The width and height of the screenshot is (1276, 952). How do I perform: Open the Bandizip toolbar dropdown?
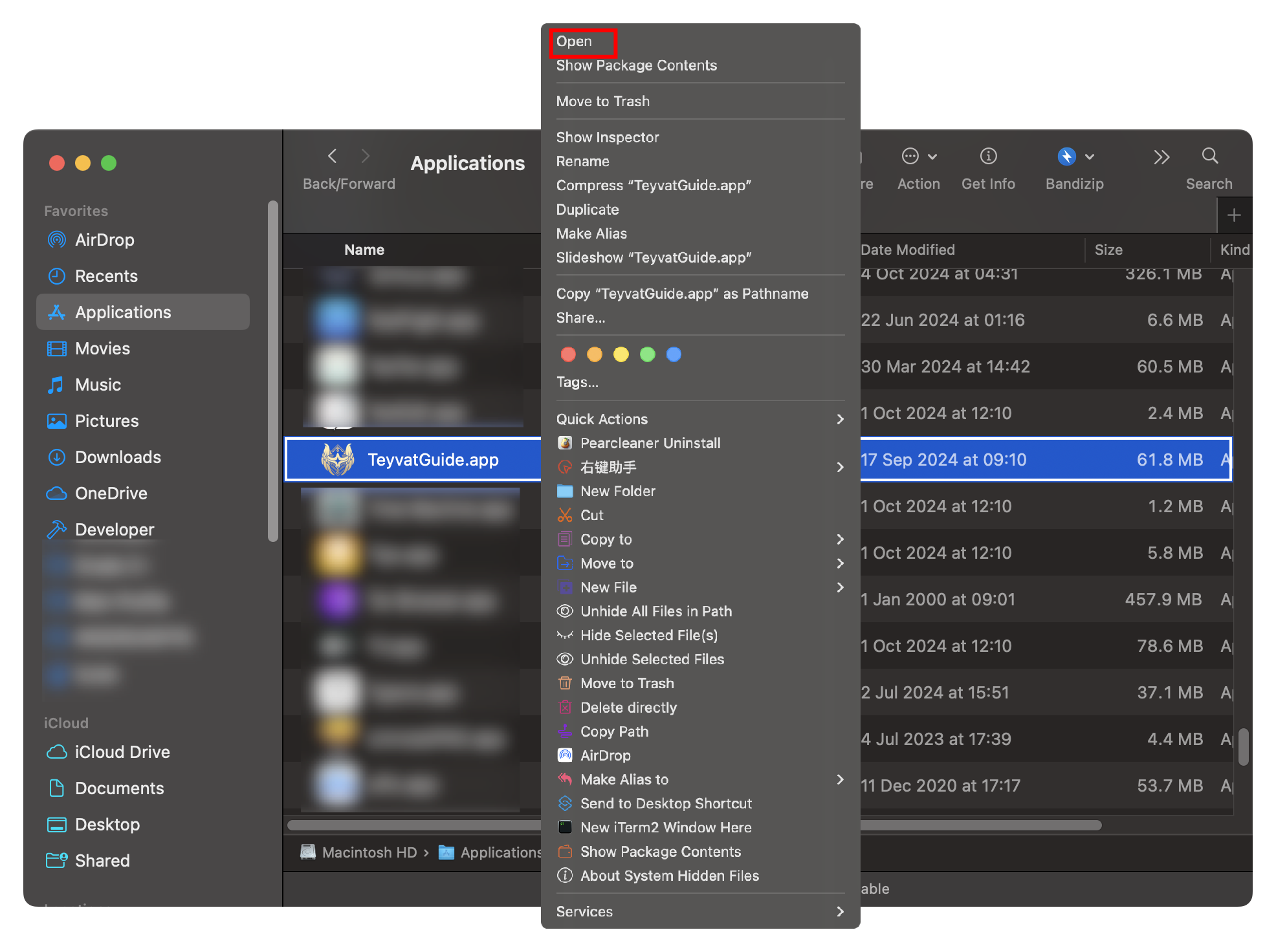[x=1075, y=157]
